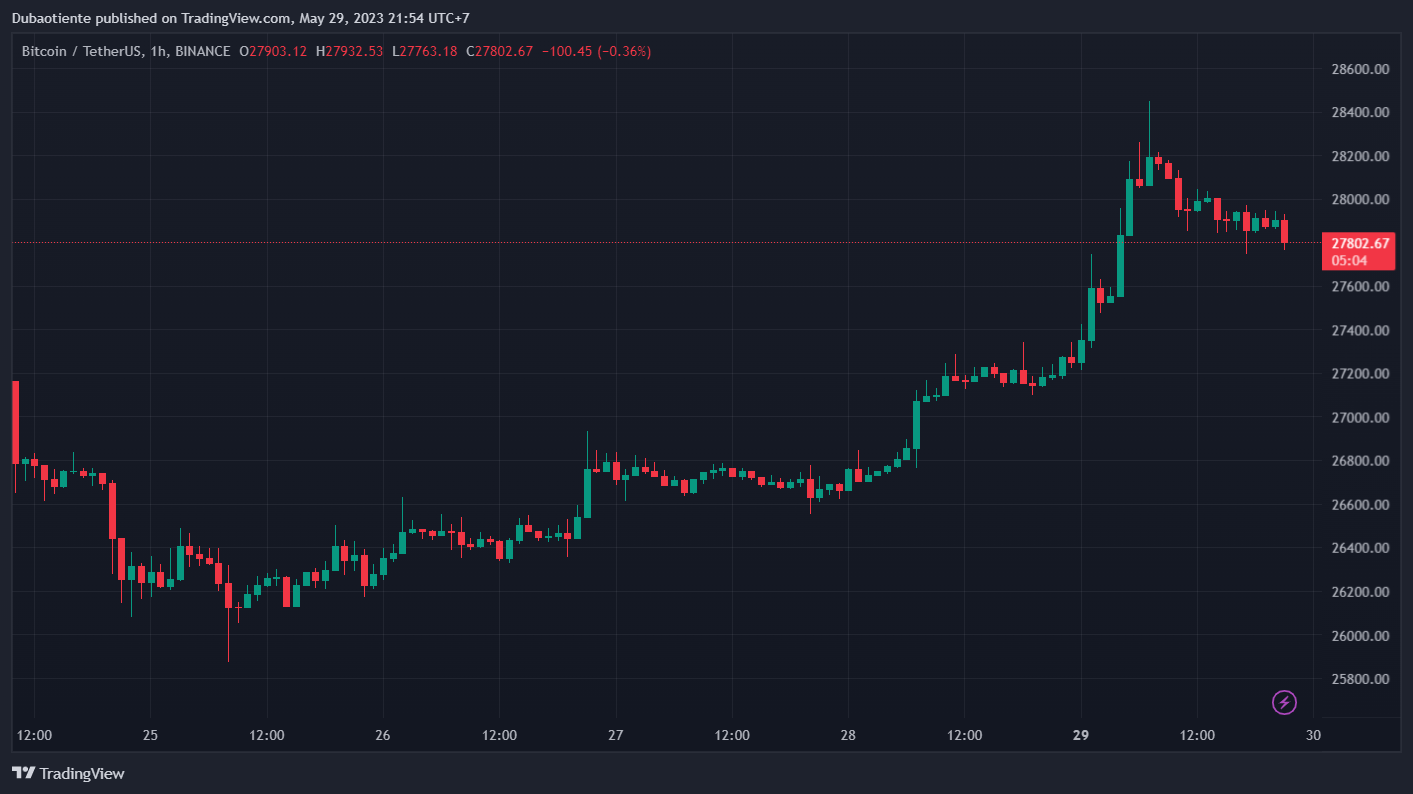1413x794 pixels.
Task: Click date 30 on the time axis
Action: tap(1313, 735)
